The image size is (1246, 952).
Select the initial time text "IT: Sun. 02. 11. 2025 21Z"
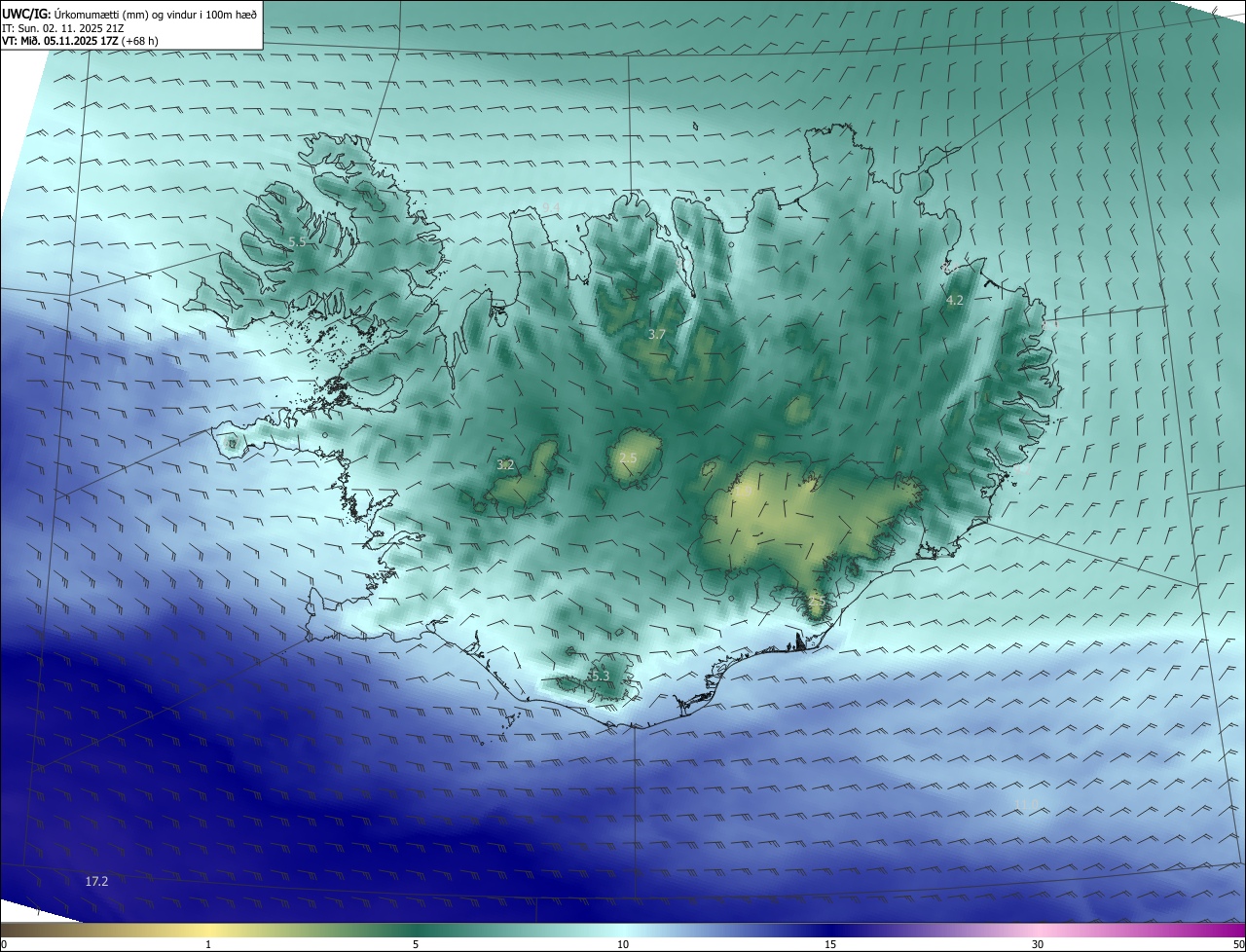[63, 28]
